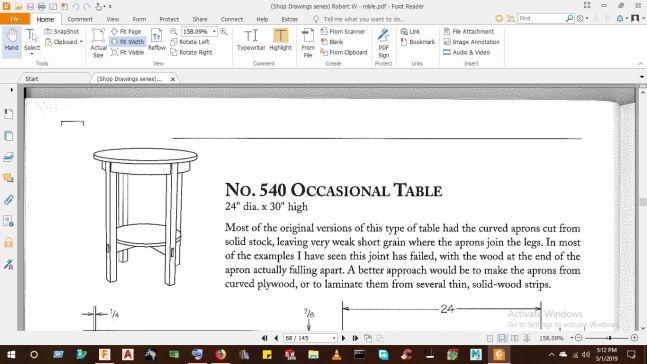647x364 pixels.
Task: Click the status bar zoom slider handle
Action: pyautogui.click(x=609, y=338)
